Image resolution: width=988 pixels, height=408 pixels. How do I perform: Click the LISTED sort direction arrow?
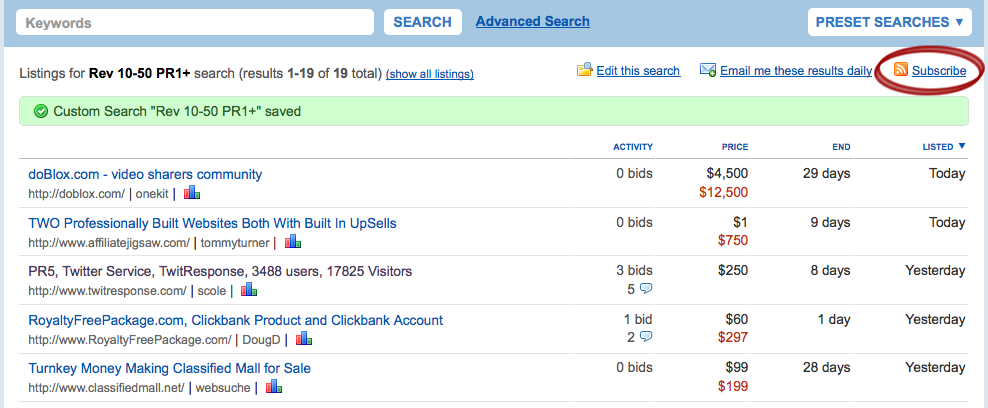pos(962,146)
